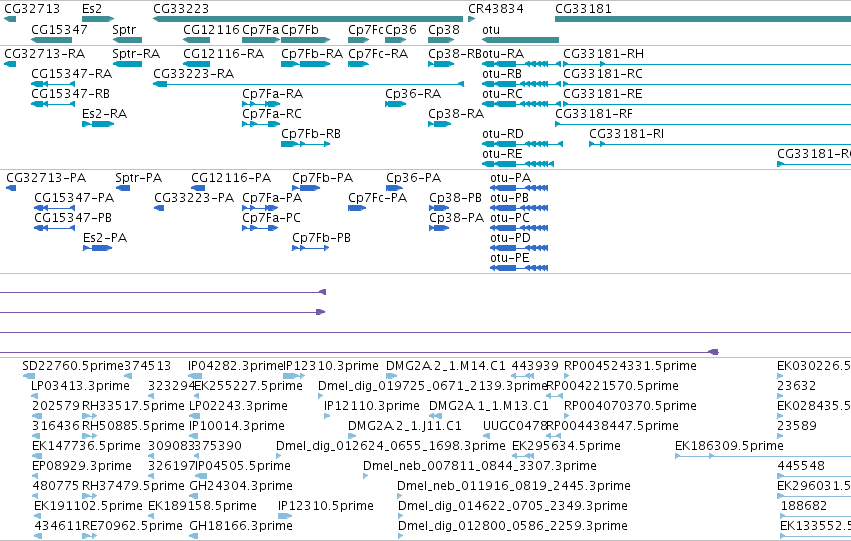This screenshot has height=541, width=851.
Task: Select protein otu-PA
Action: (519, 188)
